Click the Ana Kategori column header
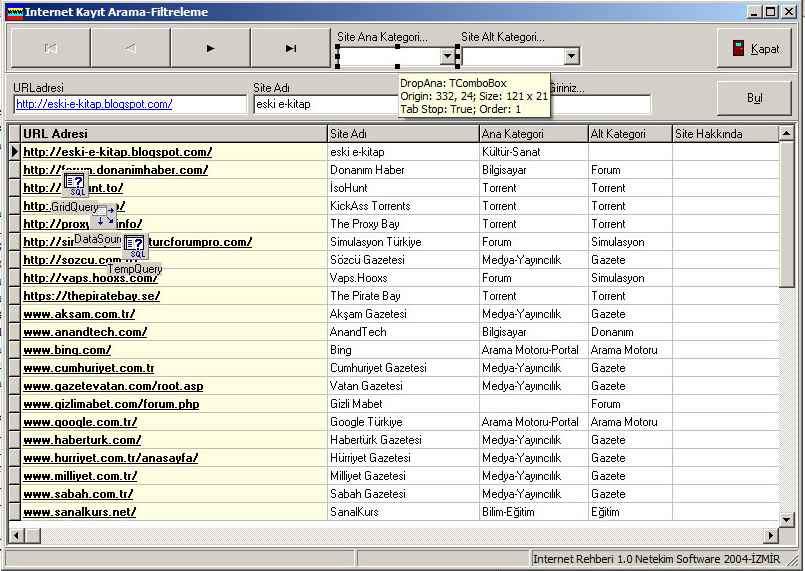 [533, 134]
